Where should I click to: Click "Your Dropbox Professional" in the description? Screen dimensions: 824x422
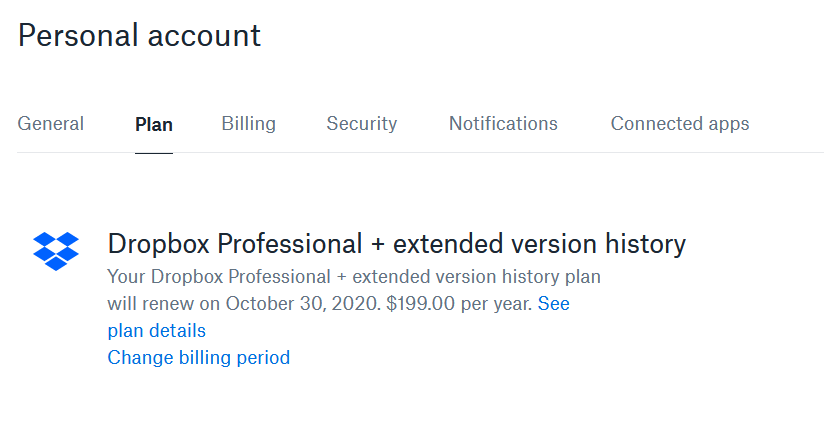[x=209, y=276]
